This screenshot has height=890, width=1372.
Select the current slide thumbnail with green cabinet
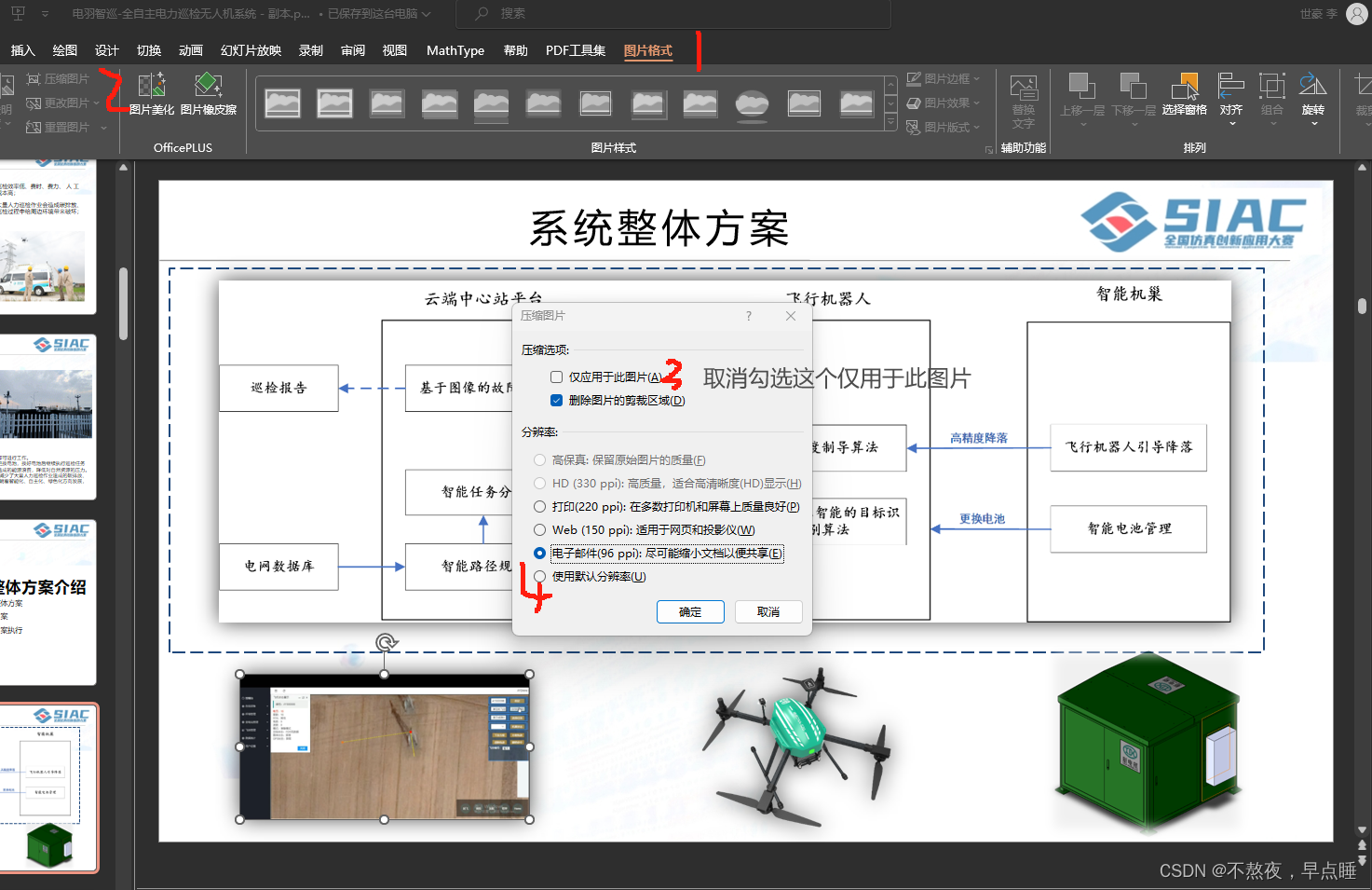(x=48, y=787)
